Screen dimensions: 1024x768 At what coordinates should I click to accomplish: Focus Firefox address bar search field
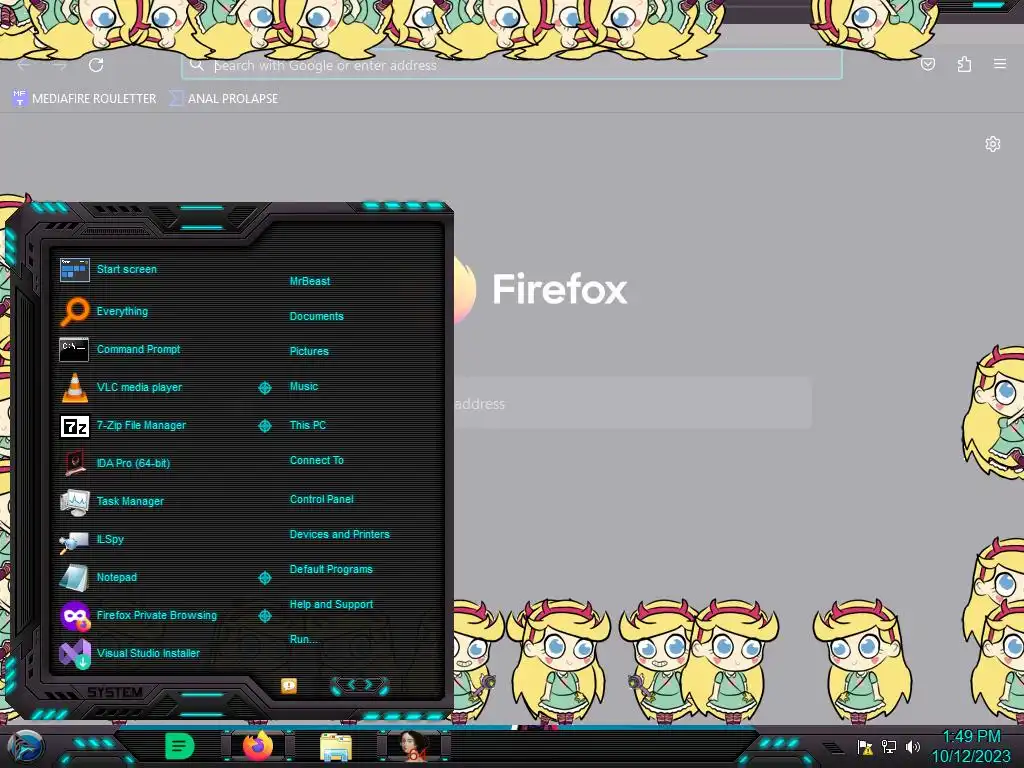pyautogui.click(x=511, y=65)
